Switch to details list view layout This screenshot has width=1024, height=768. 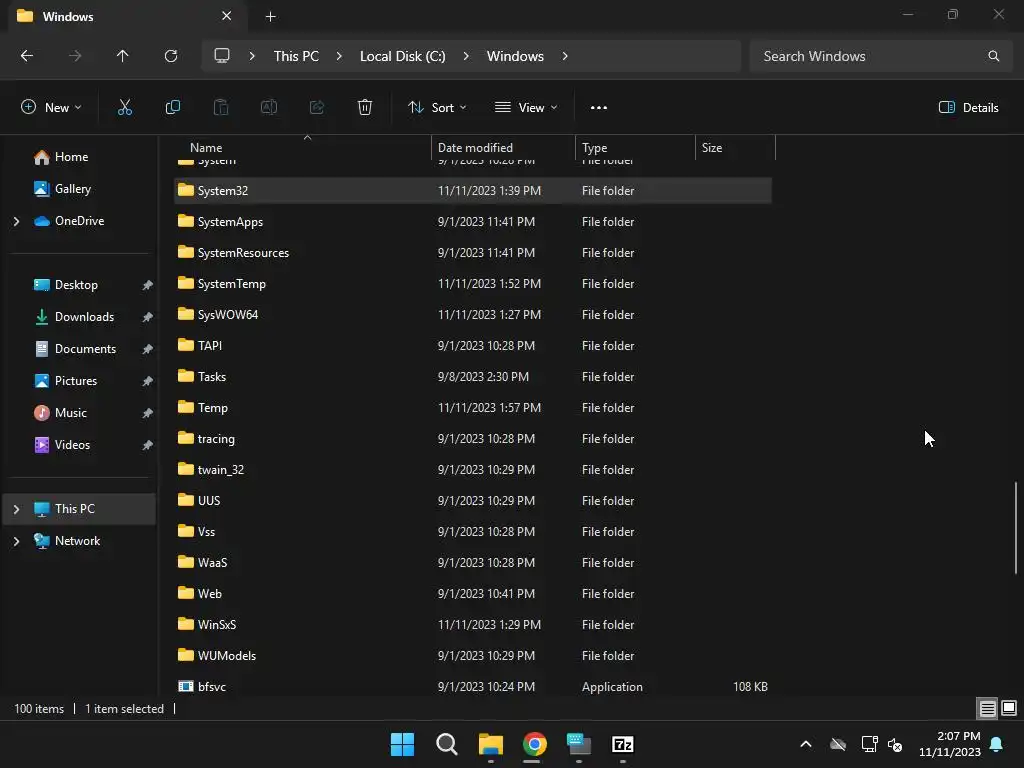(987, 709)
